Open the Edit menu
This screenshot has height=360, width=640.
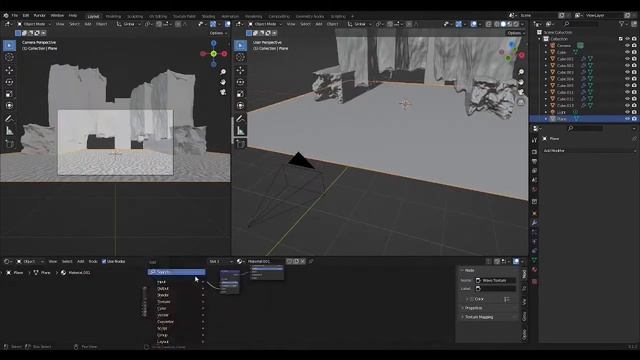point(26,16)
